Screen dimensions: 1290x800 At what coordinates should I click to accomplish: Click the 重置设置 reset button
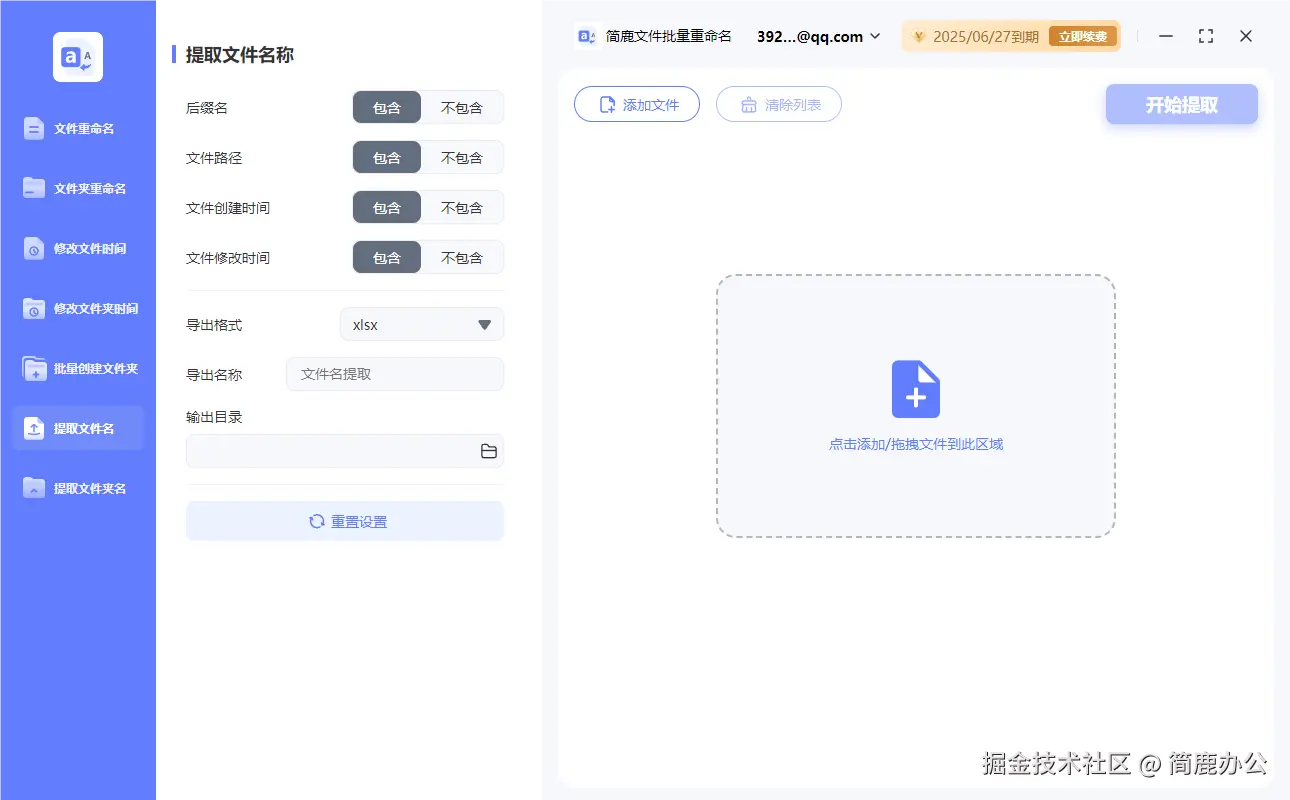(x=344, y=520)
